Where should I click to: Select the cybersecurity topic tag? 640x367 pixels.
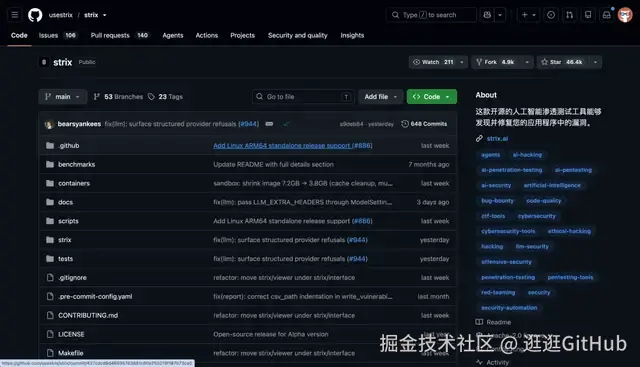(537, 216)
